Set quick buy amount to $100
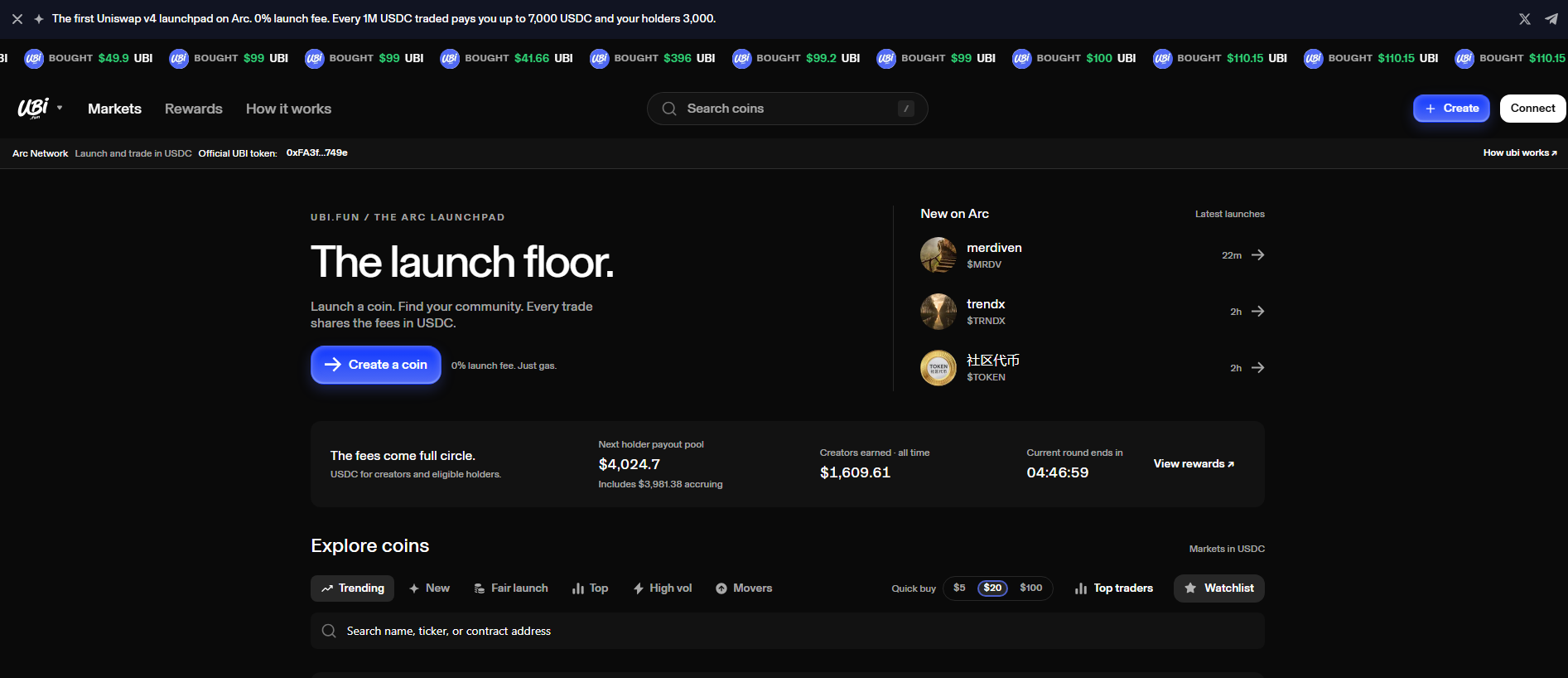The width and height of the screenshot is (1568, 678). tap(1031, 588)
